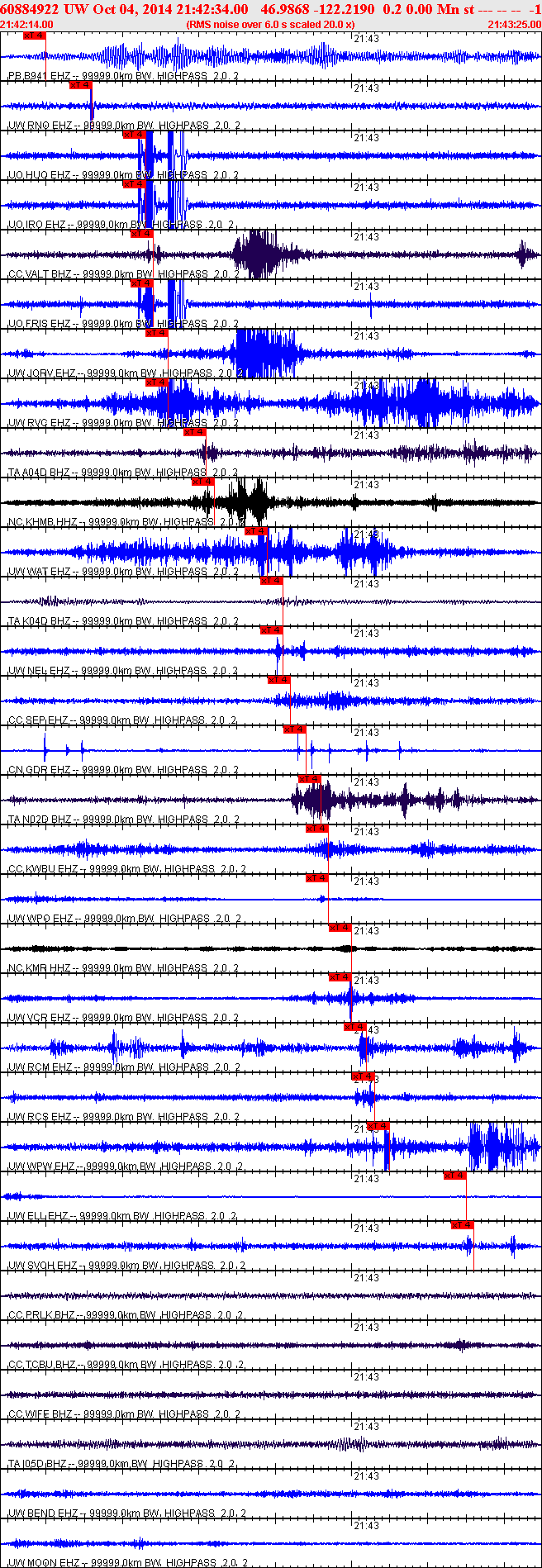Select the CC.VALT BHZ station label
The height and width of the screenshot is (1568, 542).
39,274
